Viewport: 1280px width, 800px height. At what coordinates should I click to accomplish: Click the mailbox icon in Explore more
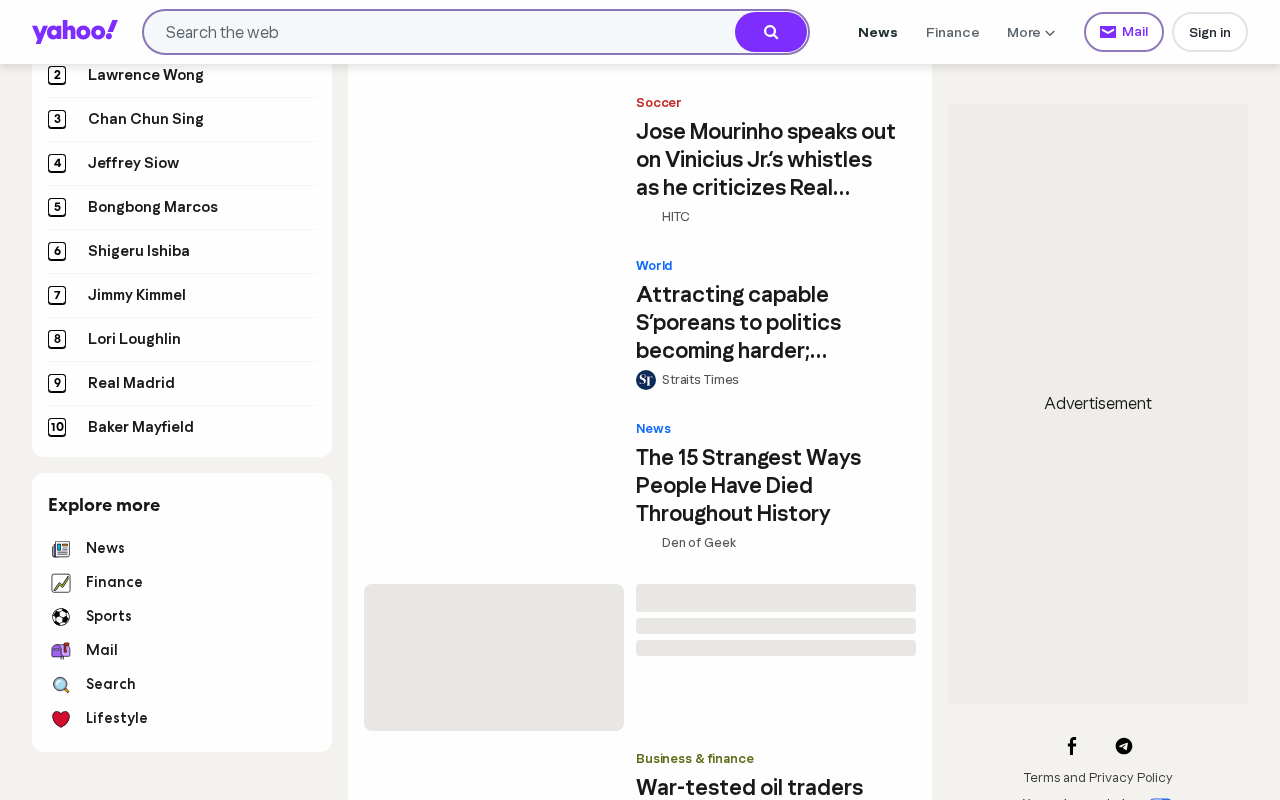coord(61,651)
